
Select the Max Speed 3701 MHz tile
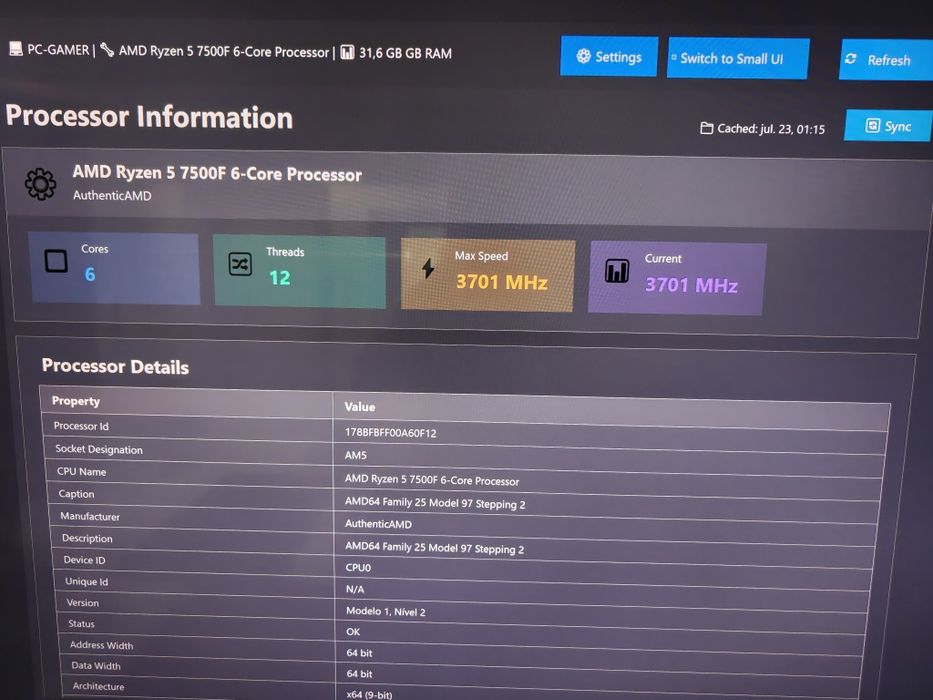point(487,275)
